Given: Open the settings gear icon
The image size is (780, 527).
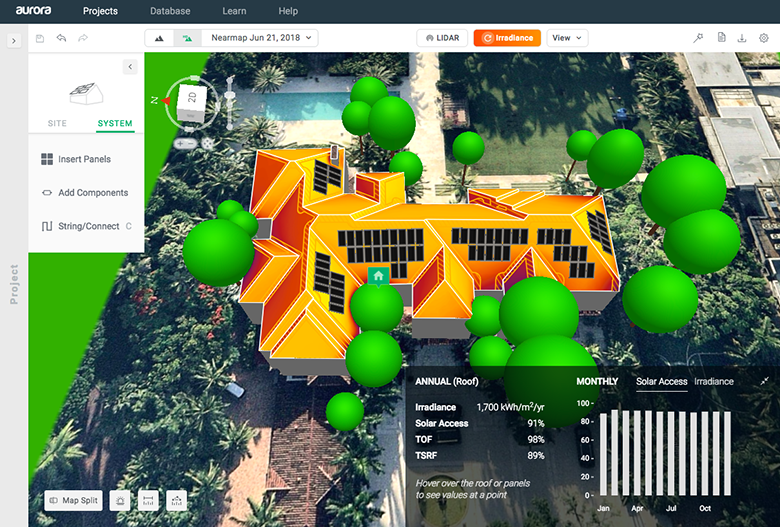Looking at the screenshot, I should 764,38.
